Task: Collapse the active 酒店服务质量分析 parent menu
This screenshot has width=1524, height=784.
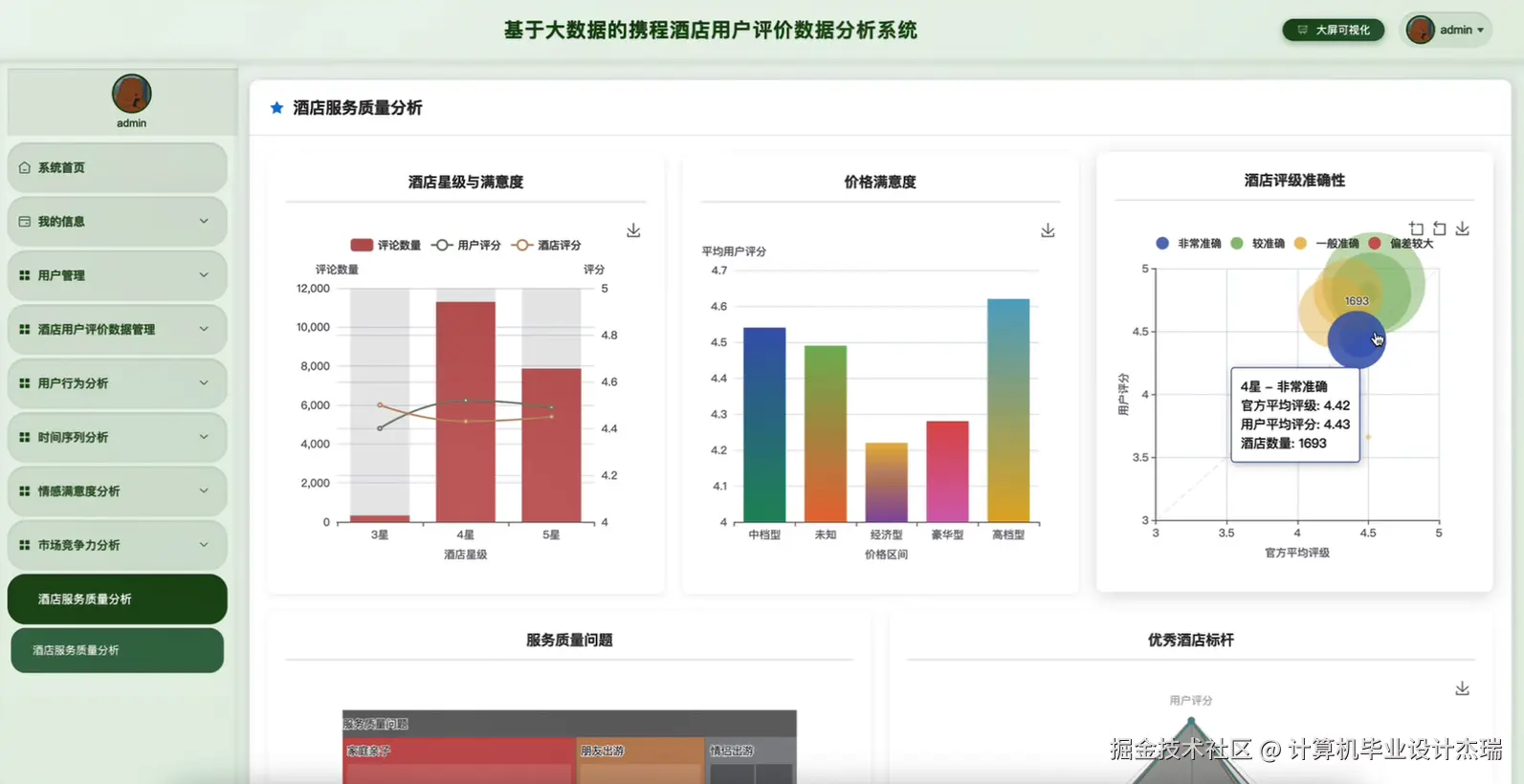Action: tap(117, 599)
